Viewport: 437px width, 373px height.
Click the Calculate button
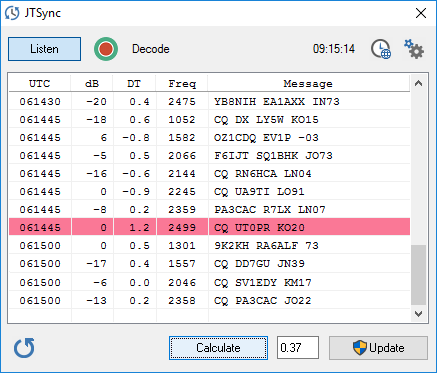(x=218, y=348)
